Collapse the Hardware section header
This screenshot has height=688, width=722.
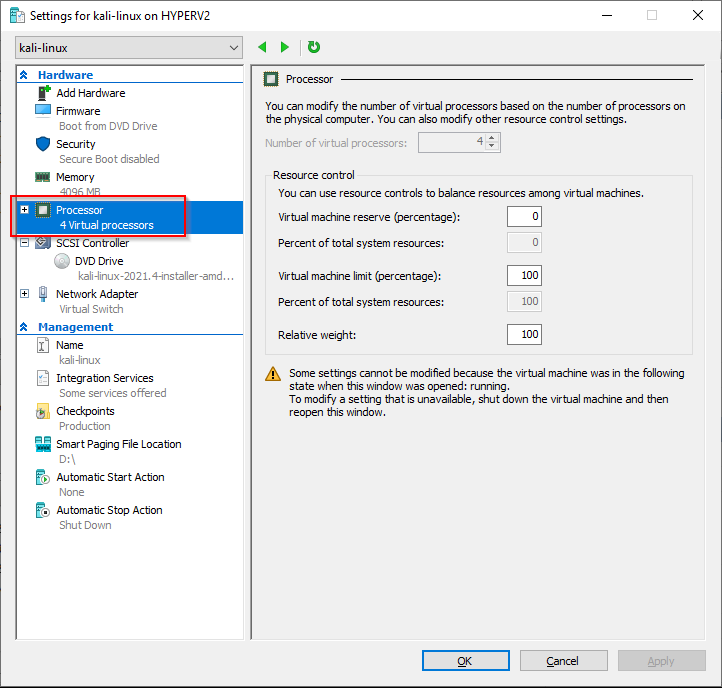click(x=24, y=75)
